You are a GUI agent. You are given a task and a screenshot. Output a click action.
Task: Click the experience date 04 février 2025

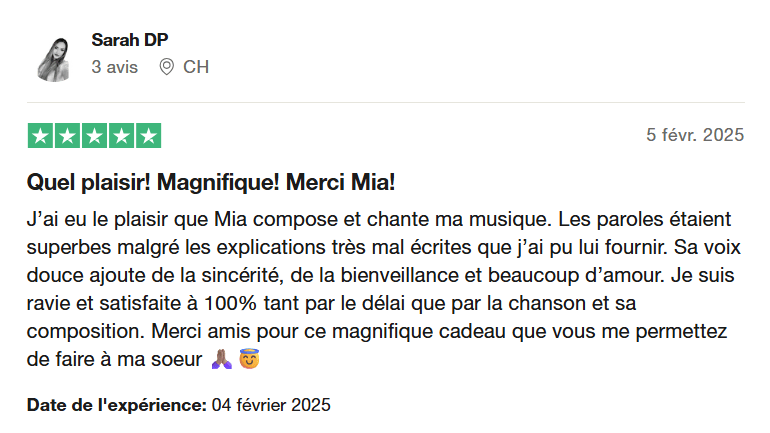click(x=271, y=405)
